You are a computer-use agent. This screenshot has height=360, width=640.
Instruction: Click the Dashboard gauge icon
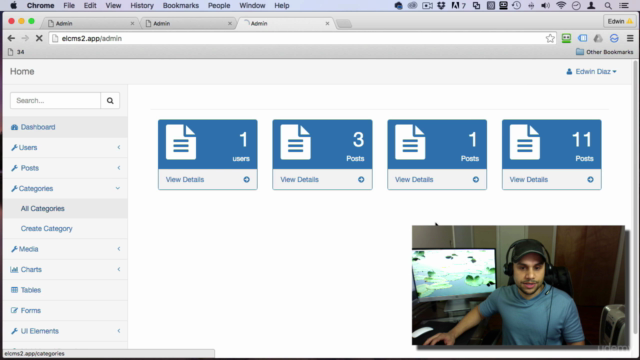coord(14,127)
